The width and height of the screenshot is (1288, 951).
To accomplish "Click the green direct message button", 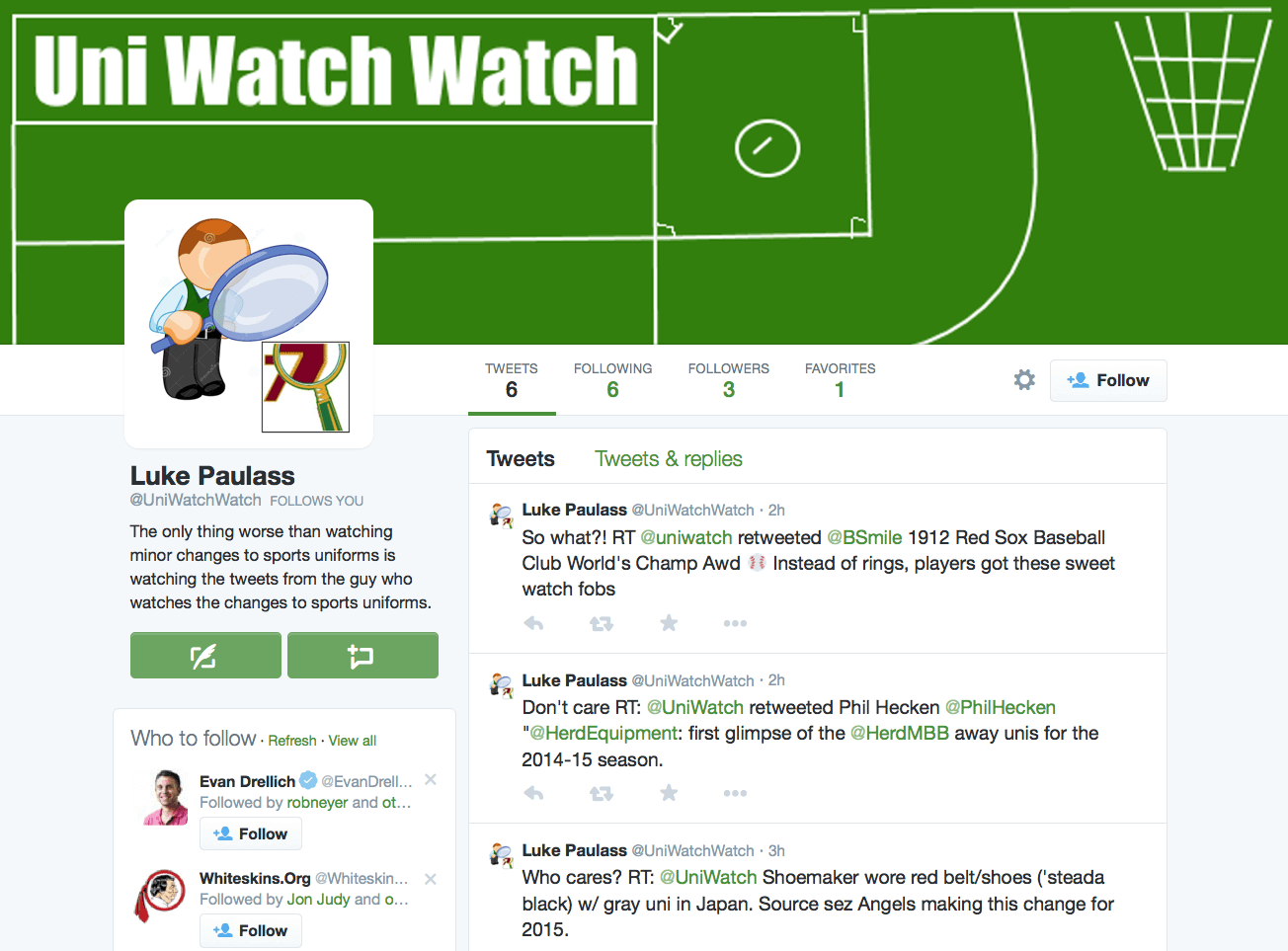I will click(x=362, y=656).
